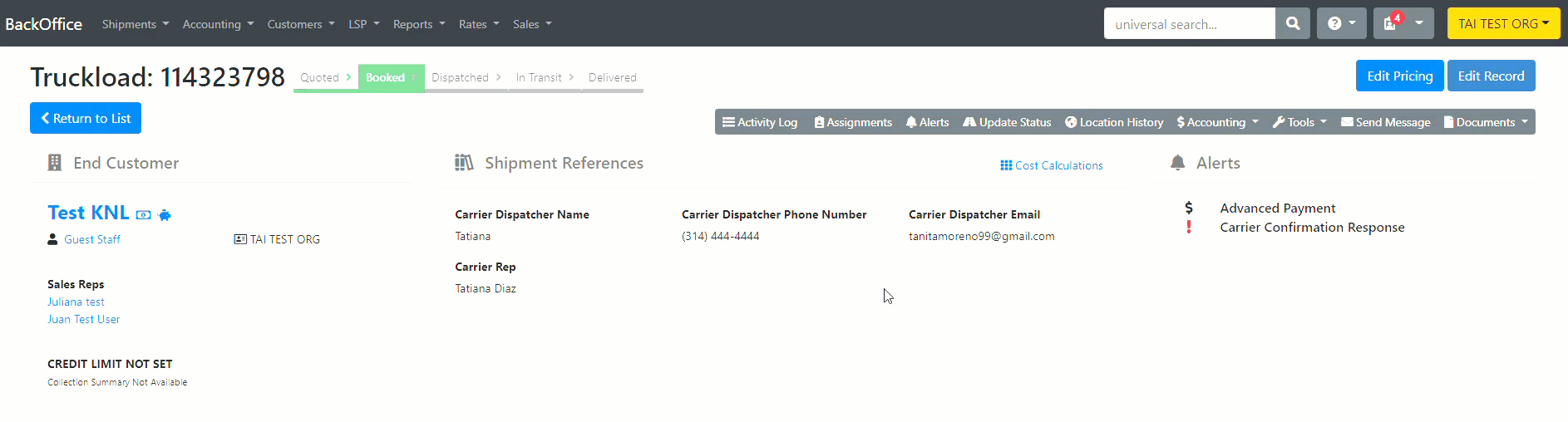Click the Edit Pricing button
This screenshot has width=1568, height=422.
[x=1400, y=76]
